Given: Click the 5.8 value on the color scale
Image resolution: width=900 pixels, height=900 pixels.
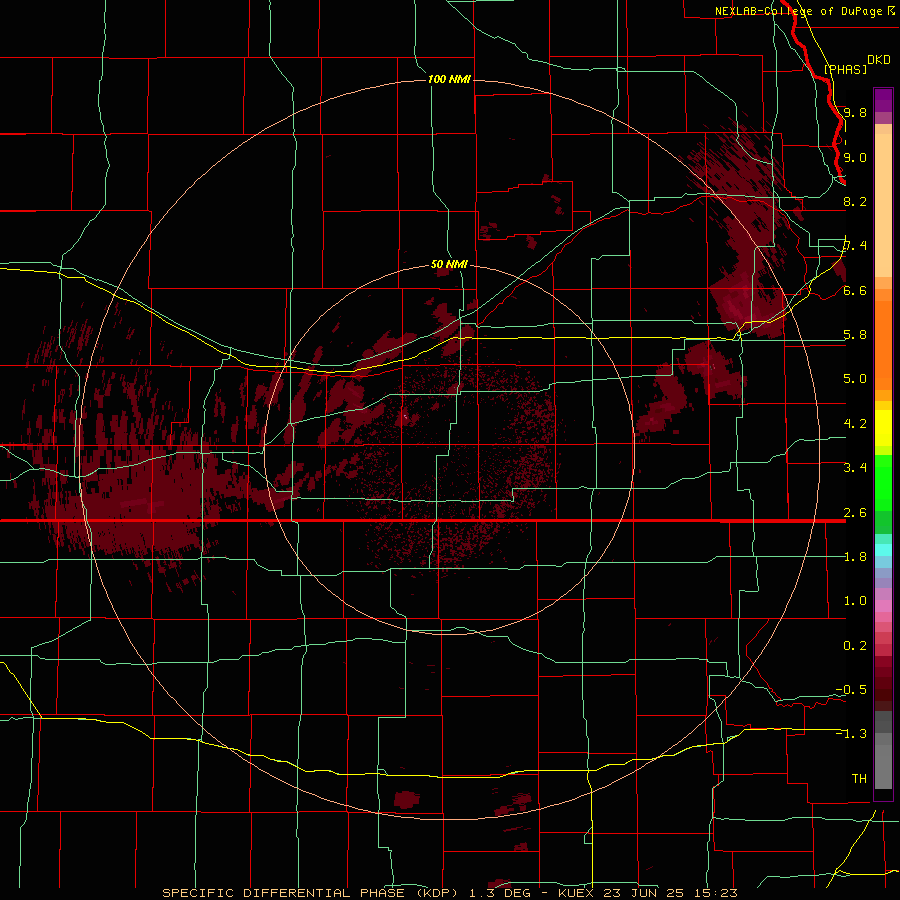Looking at the screenshot, I should [855, 335].
